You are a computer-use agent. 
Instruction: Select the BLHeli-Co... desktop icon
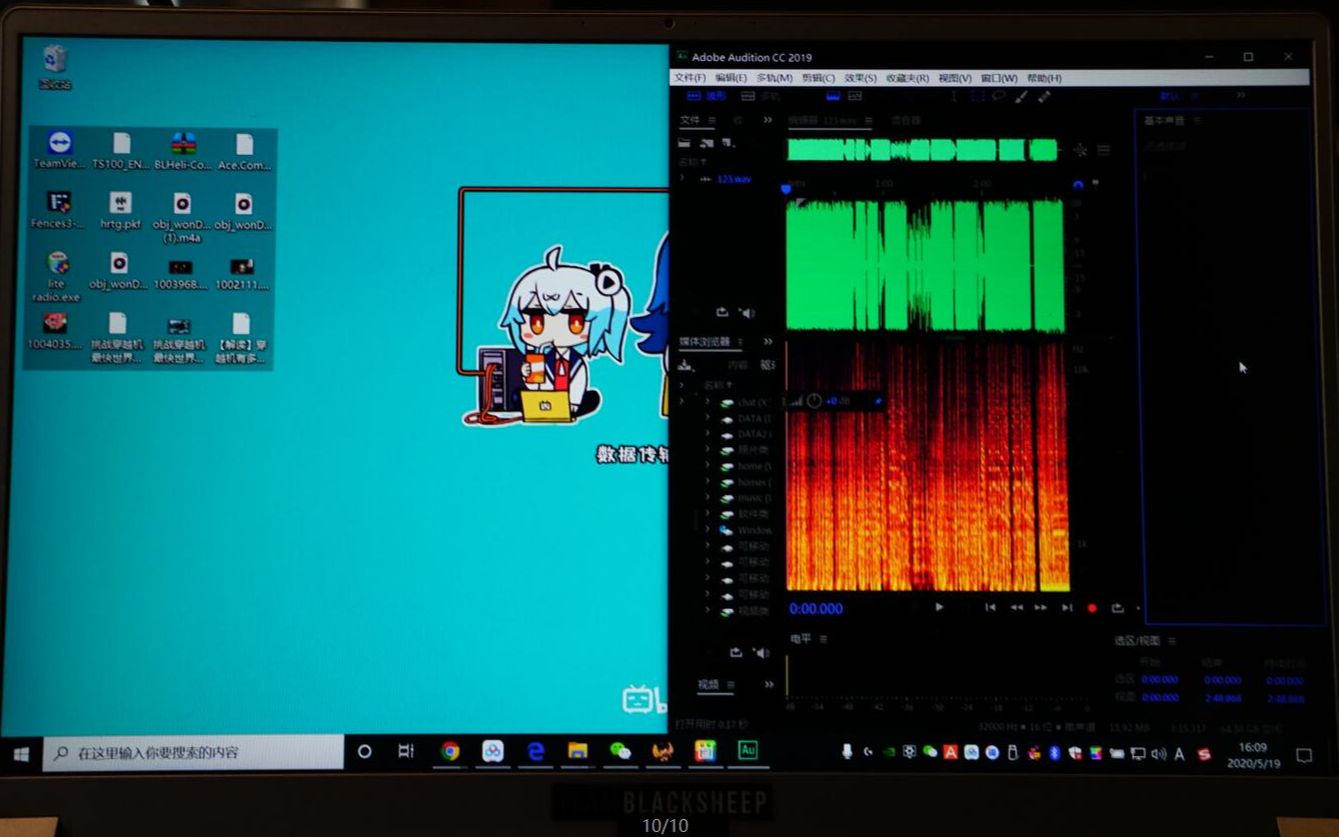tap(183, 150)
